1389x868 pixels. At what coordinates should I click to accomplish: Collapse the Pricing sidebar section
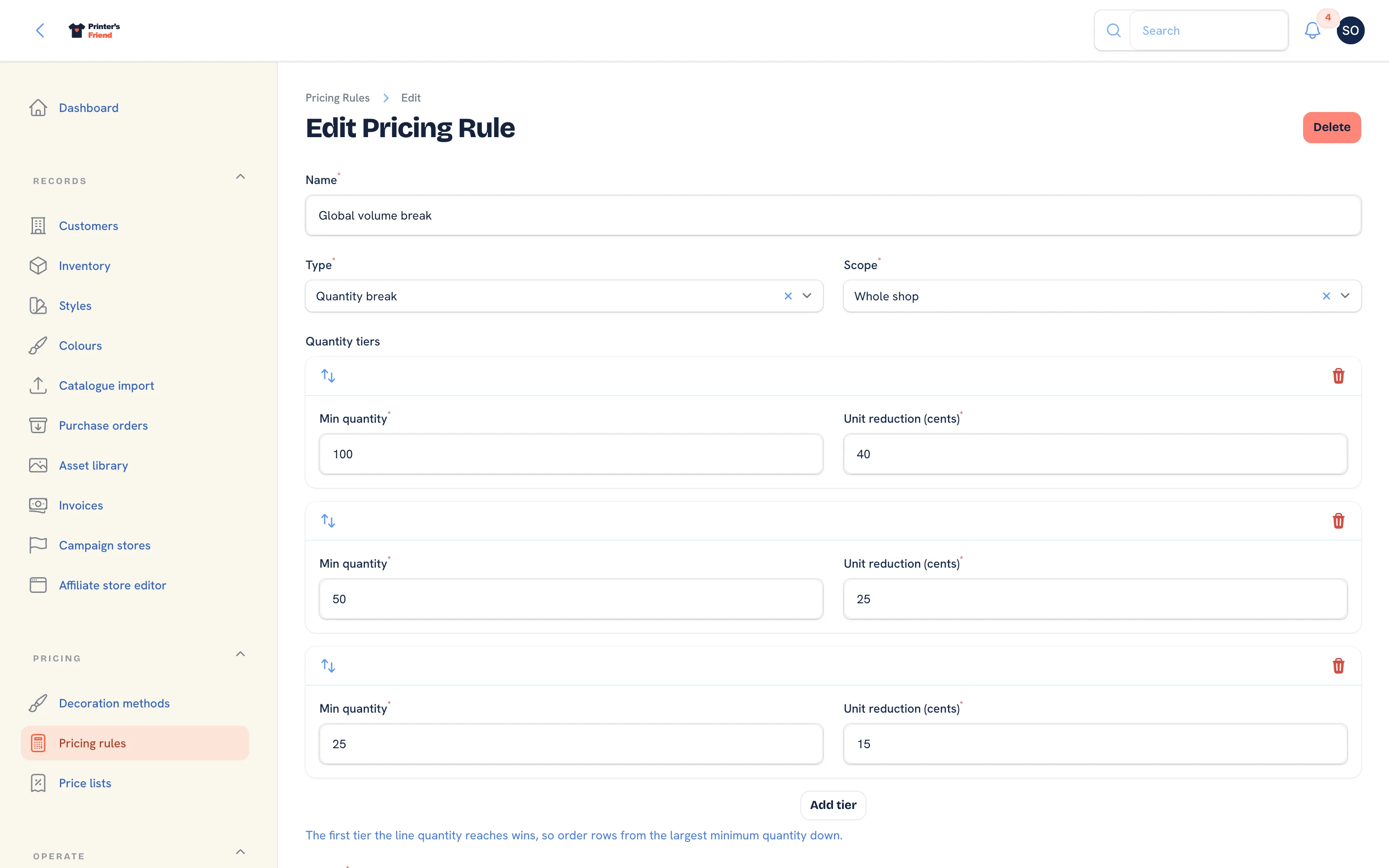tap(240, 654)
